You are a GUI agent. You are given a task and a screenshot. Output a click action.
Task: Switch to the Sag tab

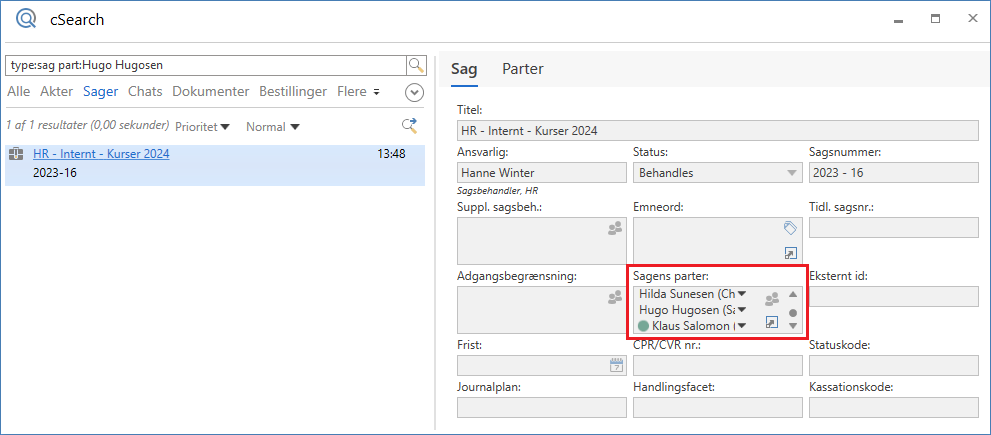click(464, 70)
